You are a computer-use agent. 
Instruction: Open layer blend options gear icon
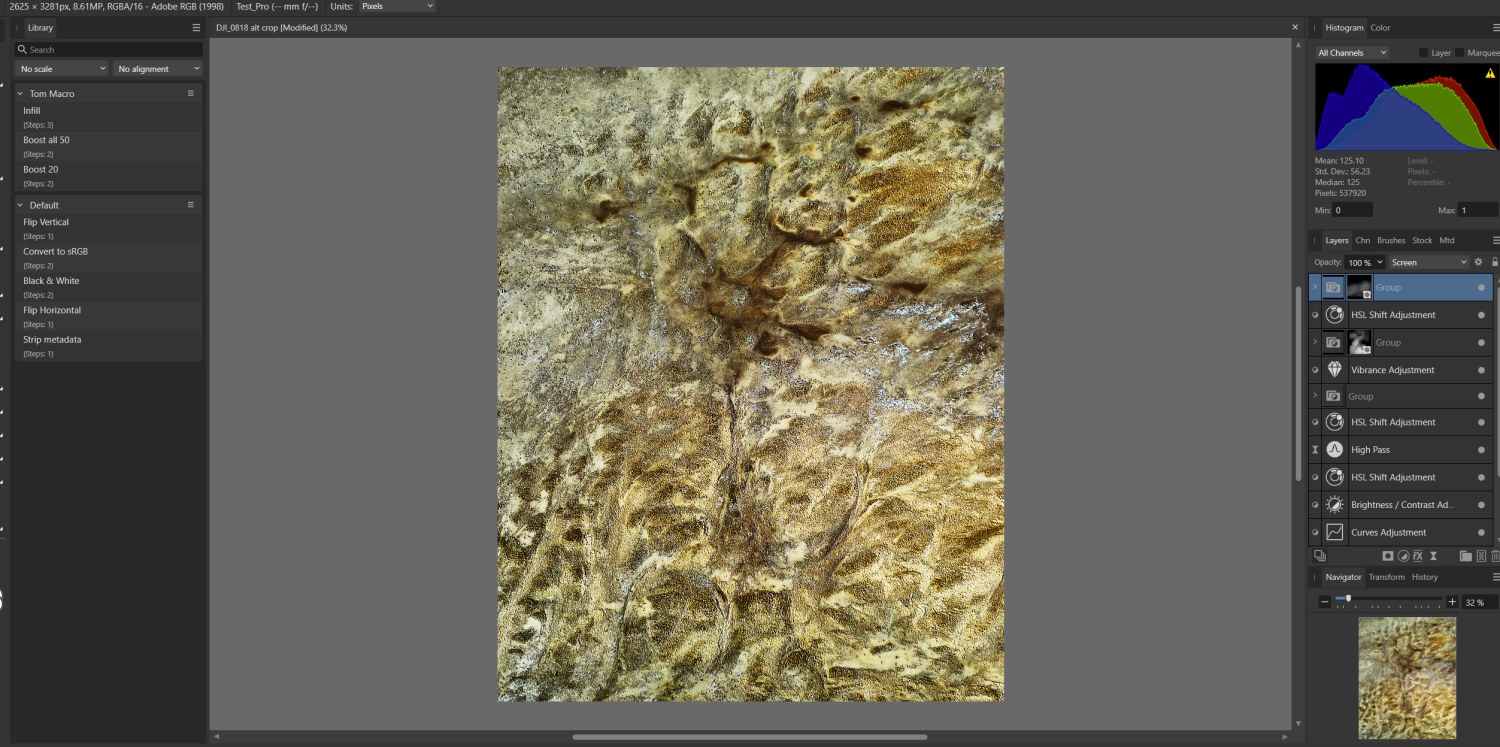[x=1479, y=262]
